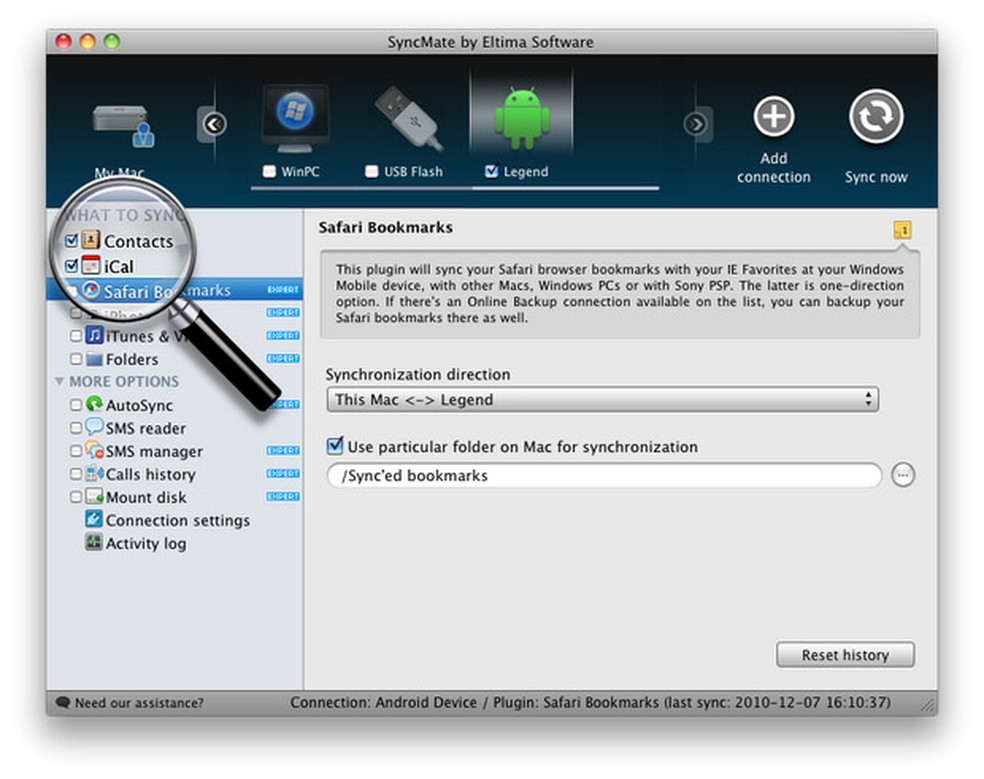Click the iTunes music note icon

94,335
